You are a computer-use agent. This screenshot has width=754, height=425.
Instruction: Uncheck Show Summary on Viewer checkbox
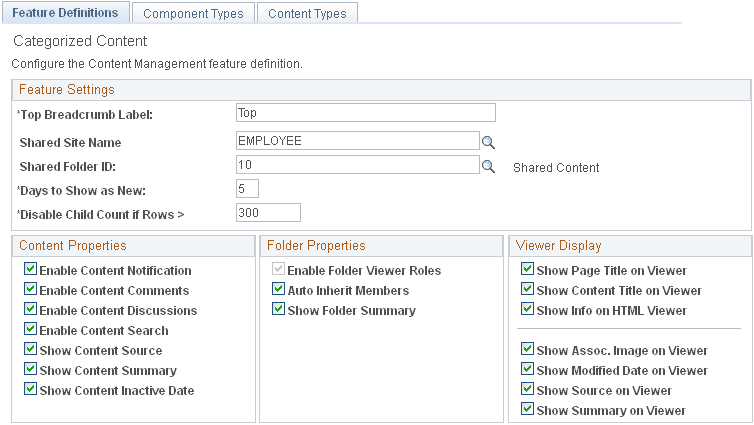(527, 410)
